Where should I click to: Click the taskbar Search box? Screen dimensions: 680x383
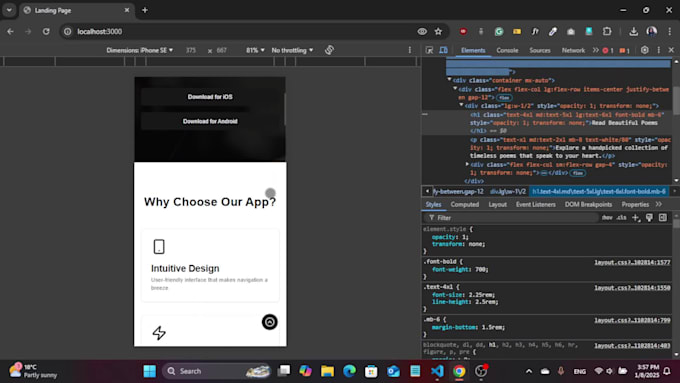tap(217, 371)
